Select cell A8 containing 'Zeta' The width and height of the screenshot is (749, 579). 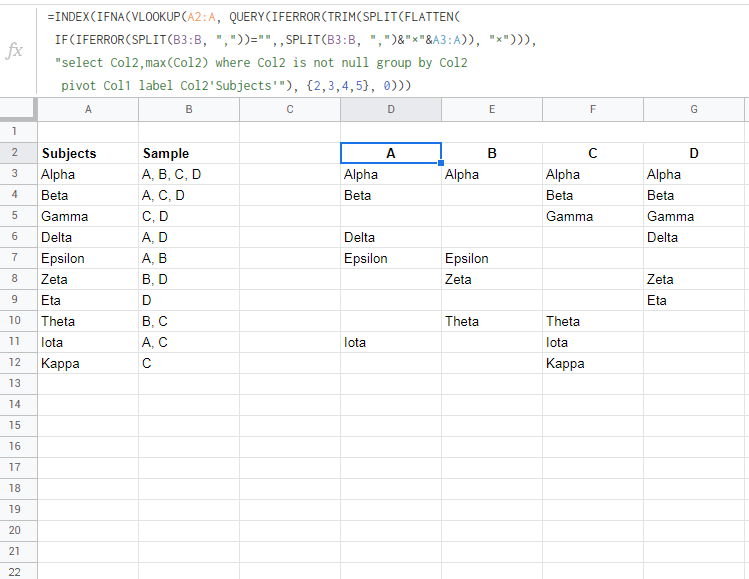pos(88,279)
